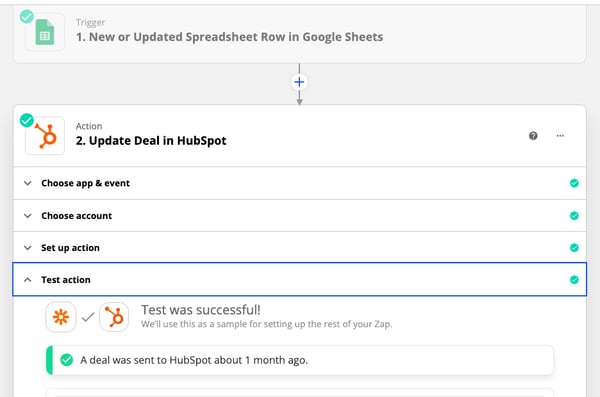Click the 'Trigger' label above step one
The width and height of the screenshot is (600, 397).
coord(90,23)
